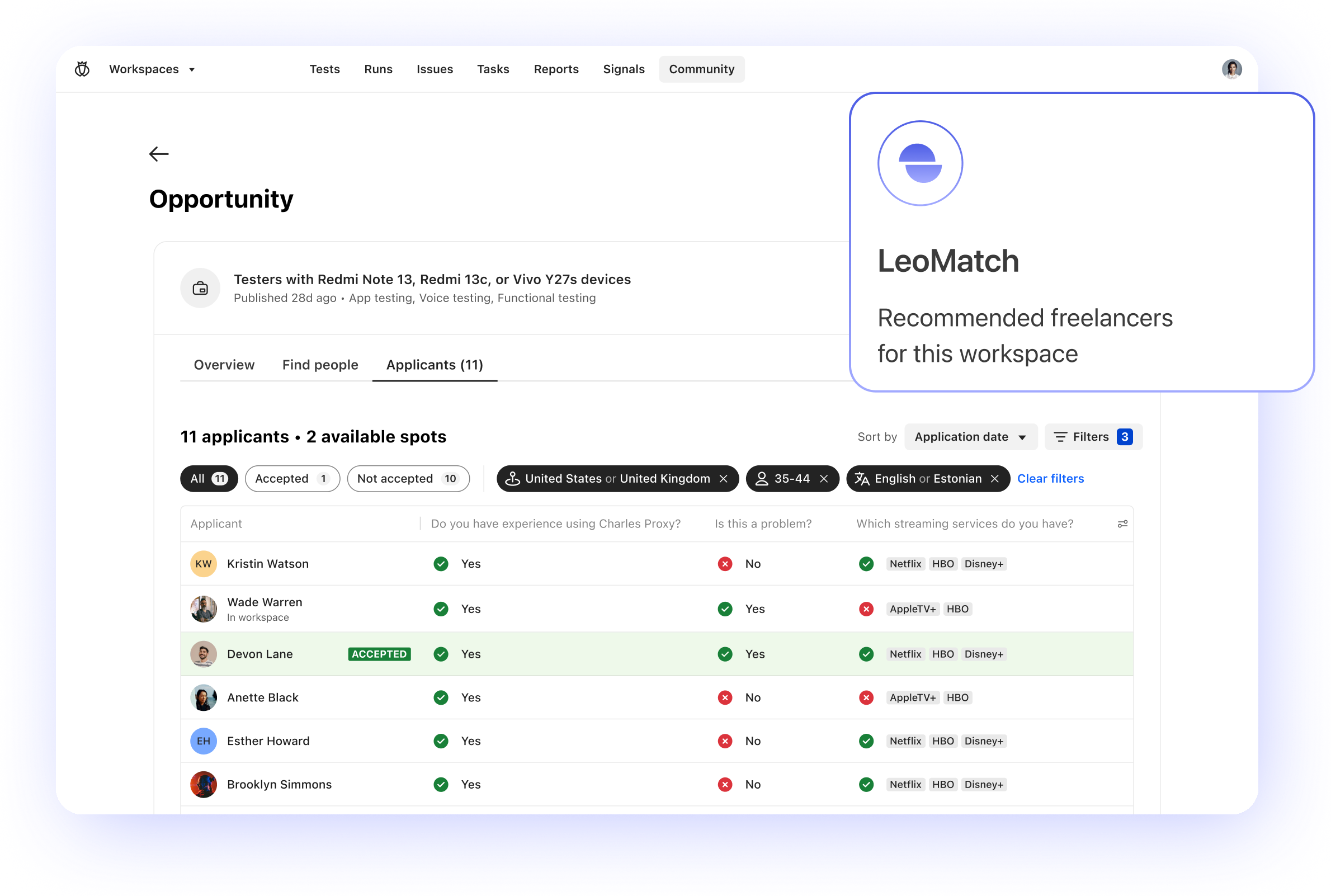Viewport: 1331px width, 896px height.
Task: Click the LeoMatch circular logo
Action: (x=919, y=163)
